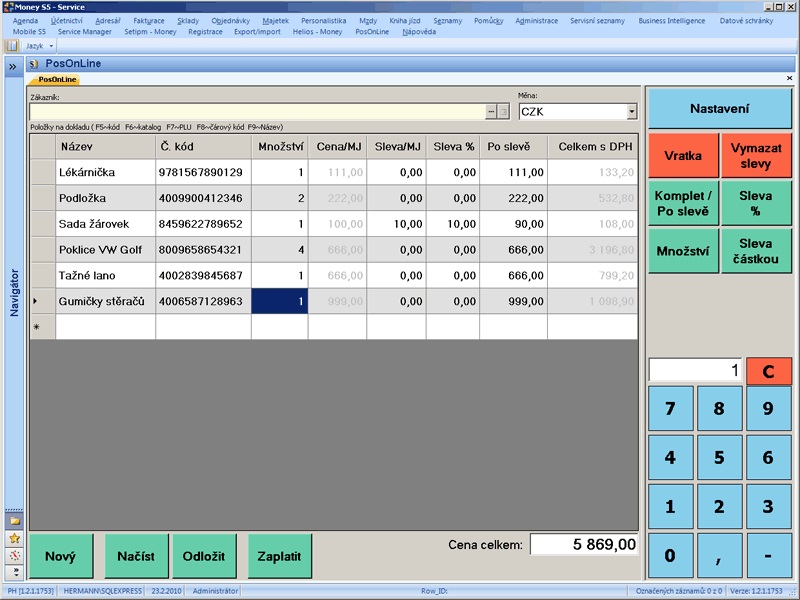Open the Sklady menu
The width and height of the screenshot is (800, 600).
[x=188, y=21]
